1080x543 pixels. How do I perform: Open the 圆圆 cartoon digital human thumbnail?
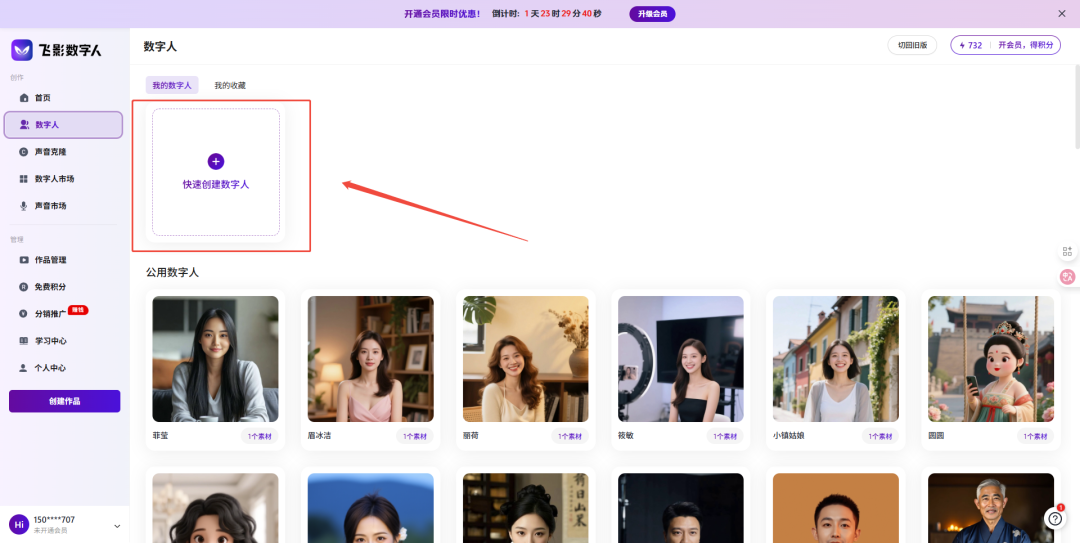991,359
